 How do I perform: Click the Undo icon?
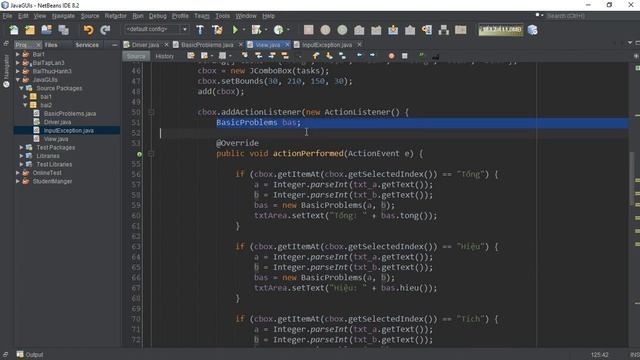tap(88, 30)
